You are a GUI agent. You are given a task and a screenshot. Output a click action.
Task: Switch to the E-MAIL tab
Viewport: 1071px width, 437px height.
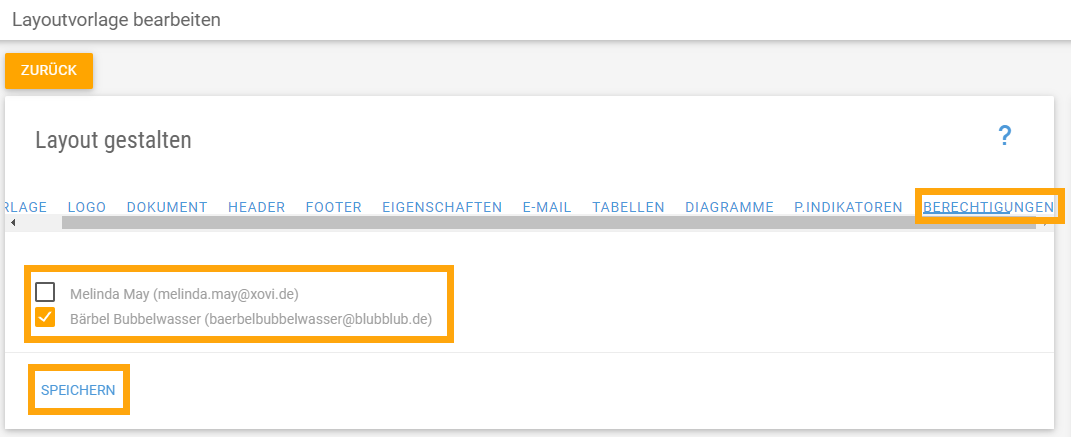tap(547, 207)
